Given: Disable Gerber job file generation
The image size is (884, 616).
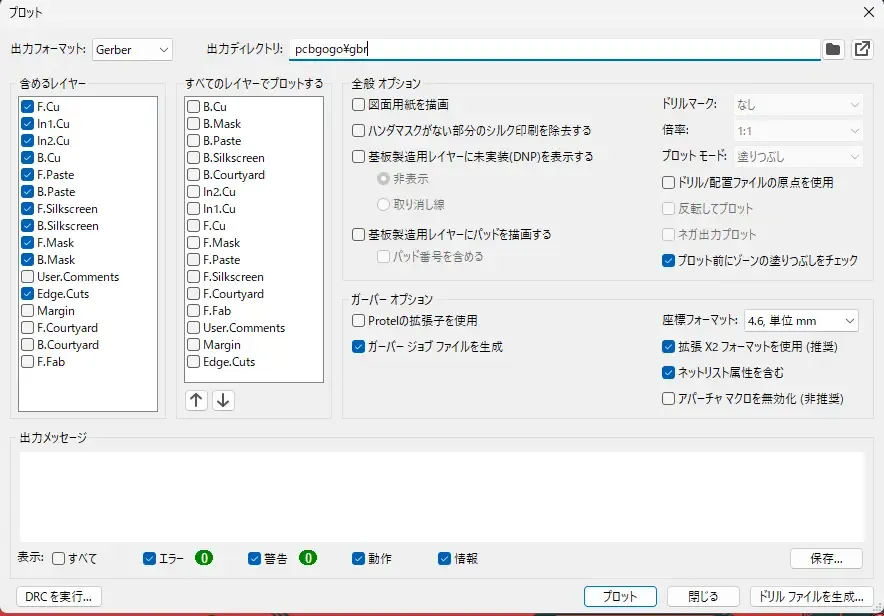Looking at the screenshot, I should click(359, 347).
